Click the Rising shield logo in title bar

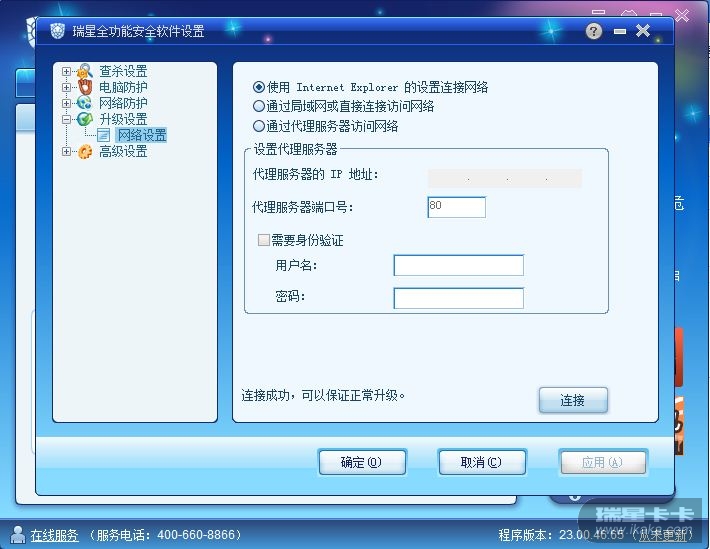[x=58, y=31]
